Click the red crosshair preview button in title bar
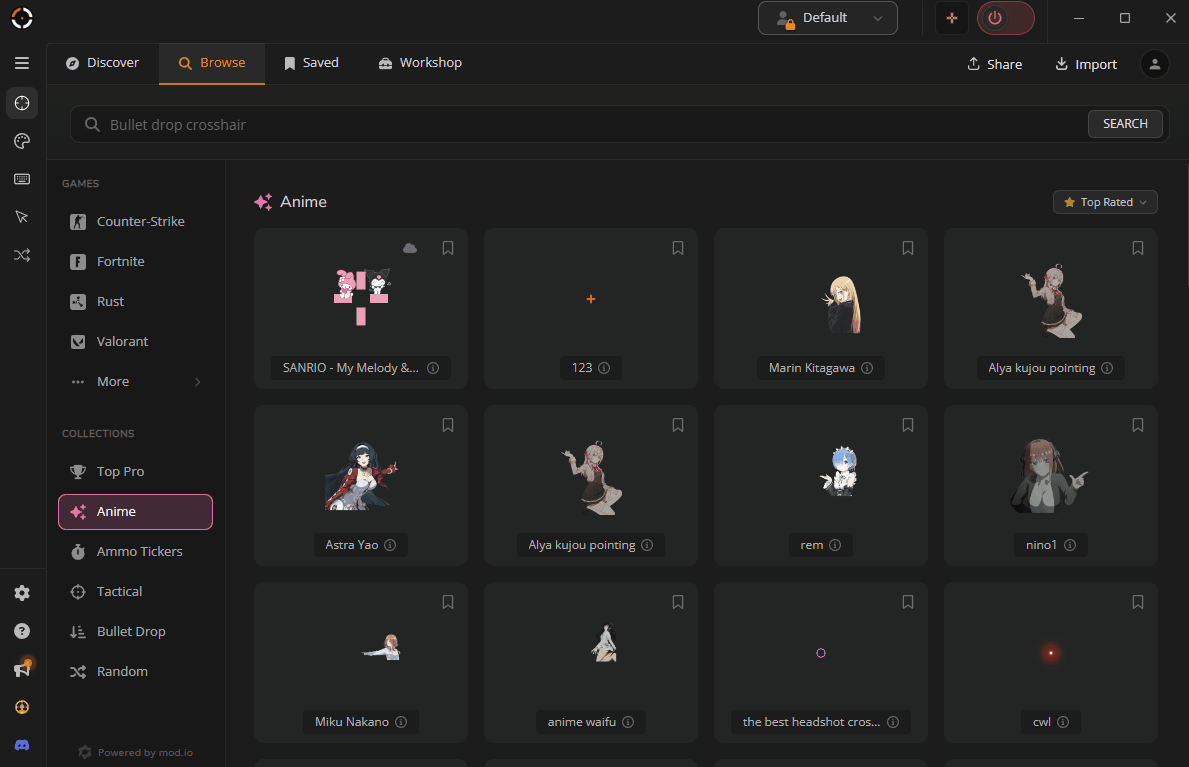The height and width of the screenshot is (767, 1189). (952, 18)
